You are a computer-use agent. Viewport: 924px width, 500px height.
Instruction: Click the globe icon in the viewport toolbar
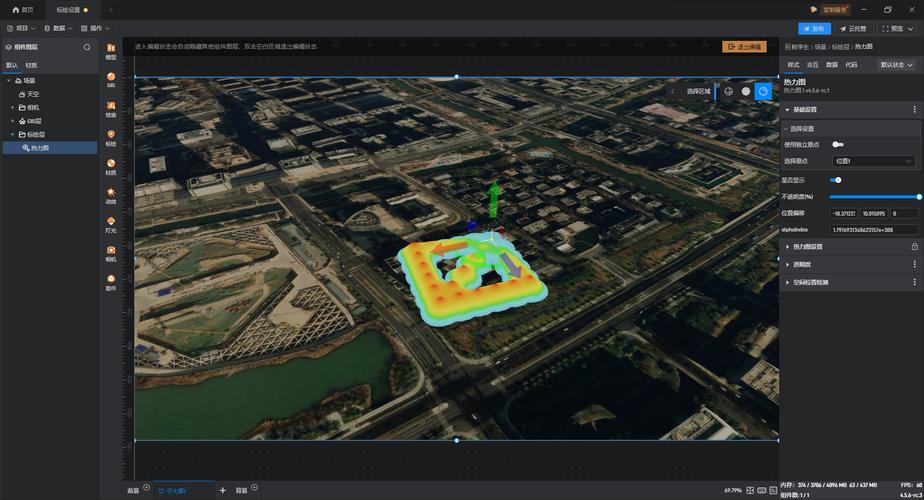click(728, 91)
